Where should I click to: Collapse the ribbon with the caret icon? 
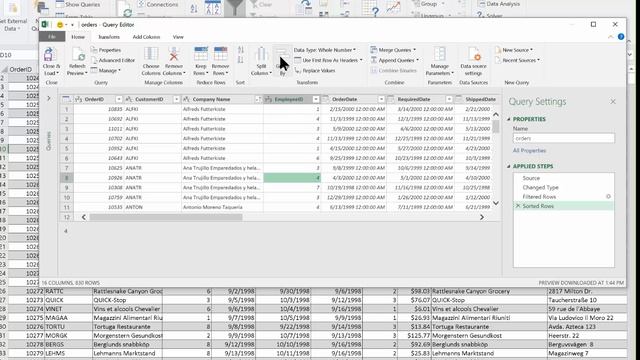611,37
